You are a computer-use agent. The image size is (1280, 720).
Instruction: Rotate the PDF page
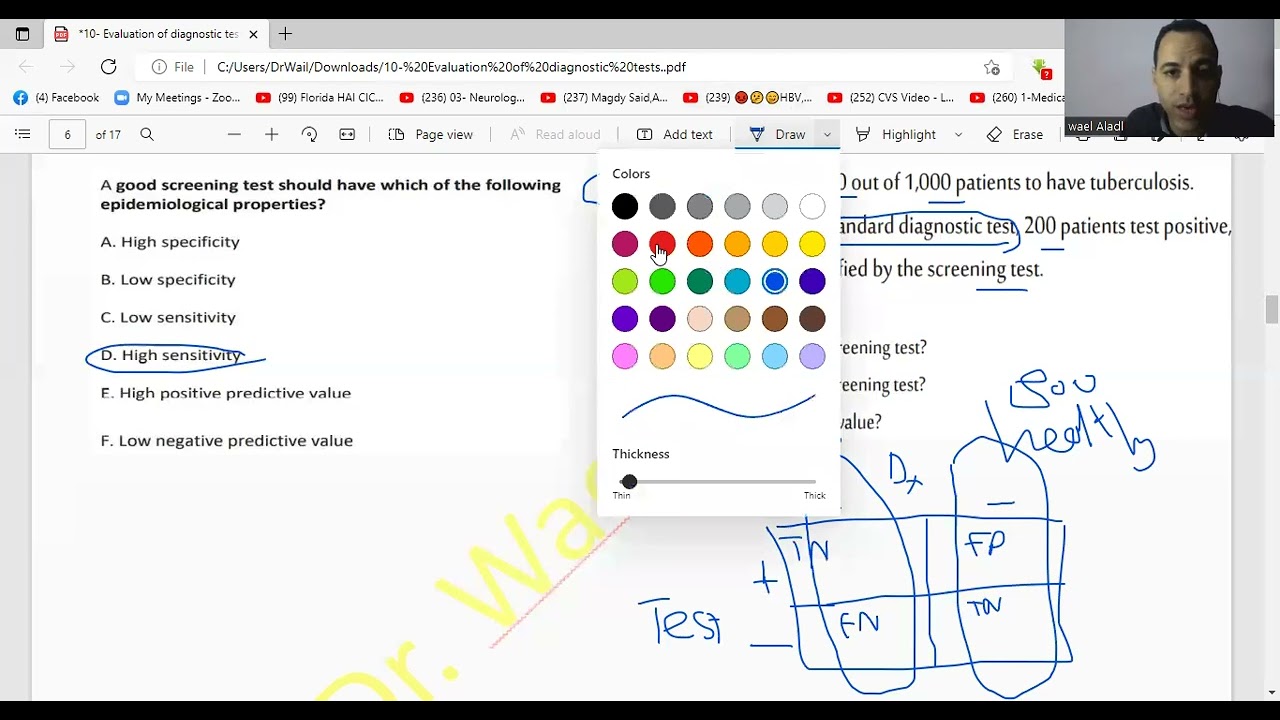tap(309, 134)
